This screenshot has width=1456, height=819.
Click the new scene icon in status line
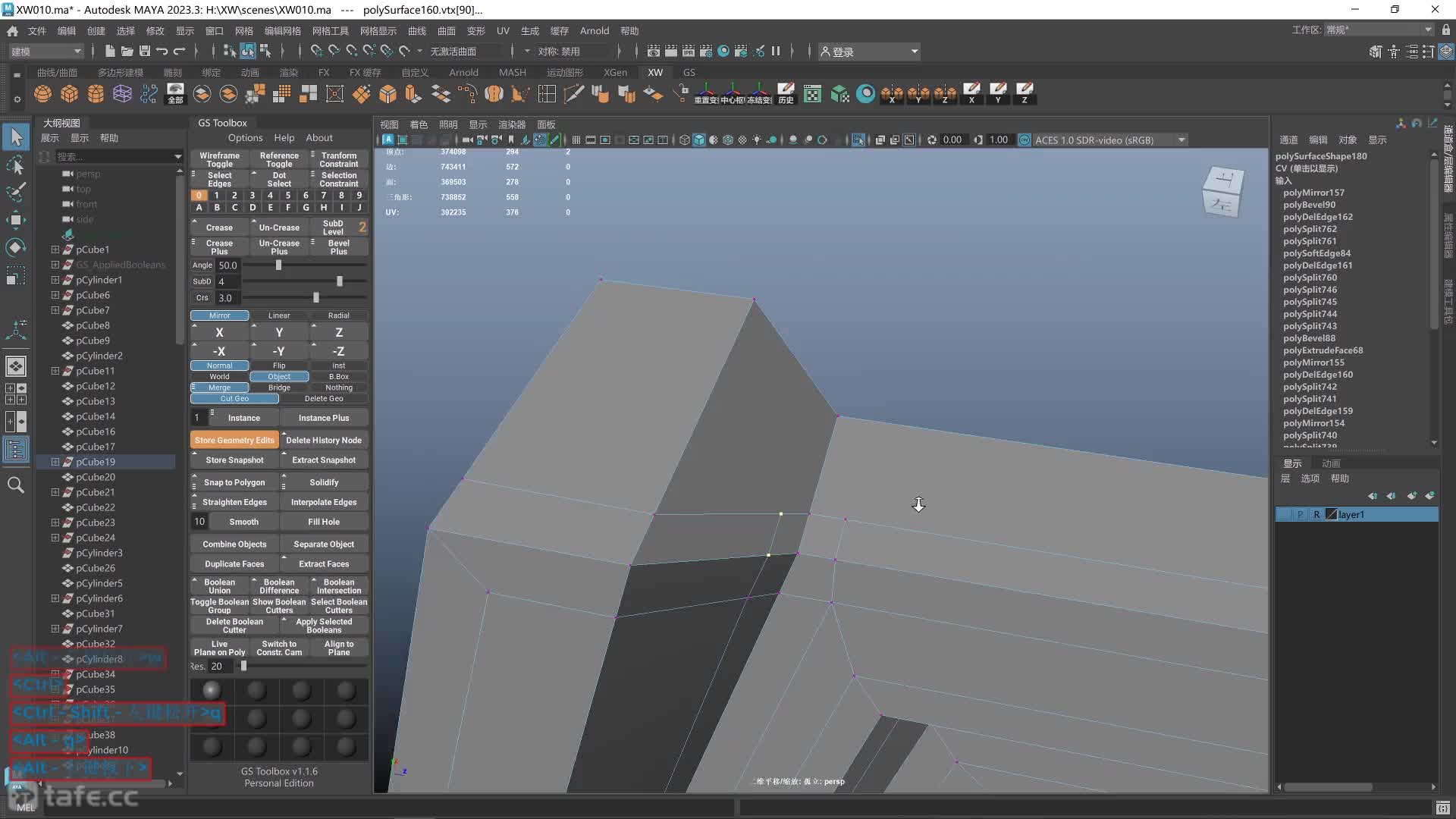tap(110, 51)
